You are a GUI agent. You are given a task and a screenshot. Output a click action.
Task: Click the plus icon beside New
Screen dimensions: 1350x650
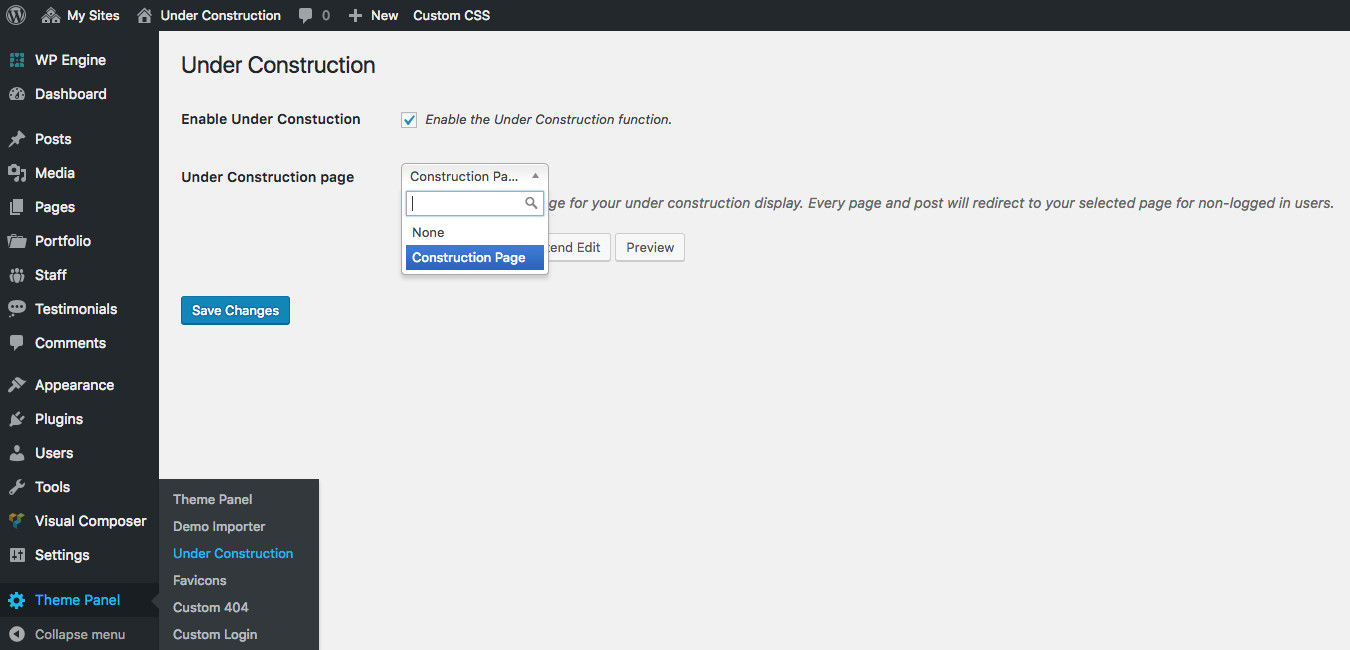354,16
